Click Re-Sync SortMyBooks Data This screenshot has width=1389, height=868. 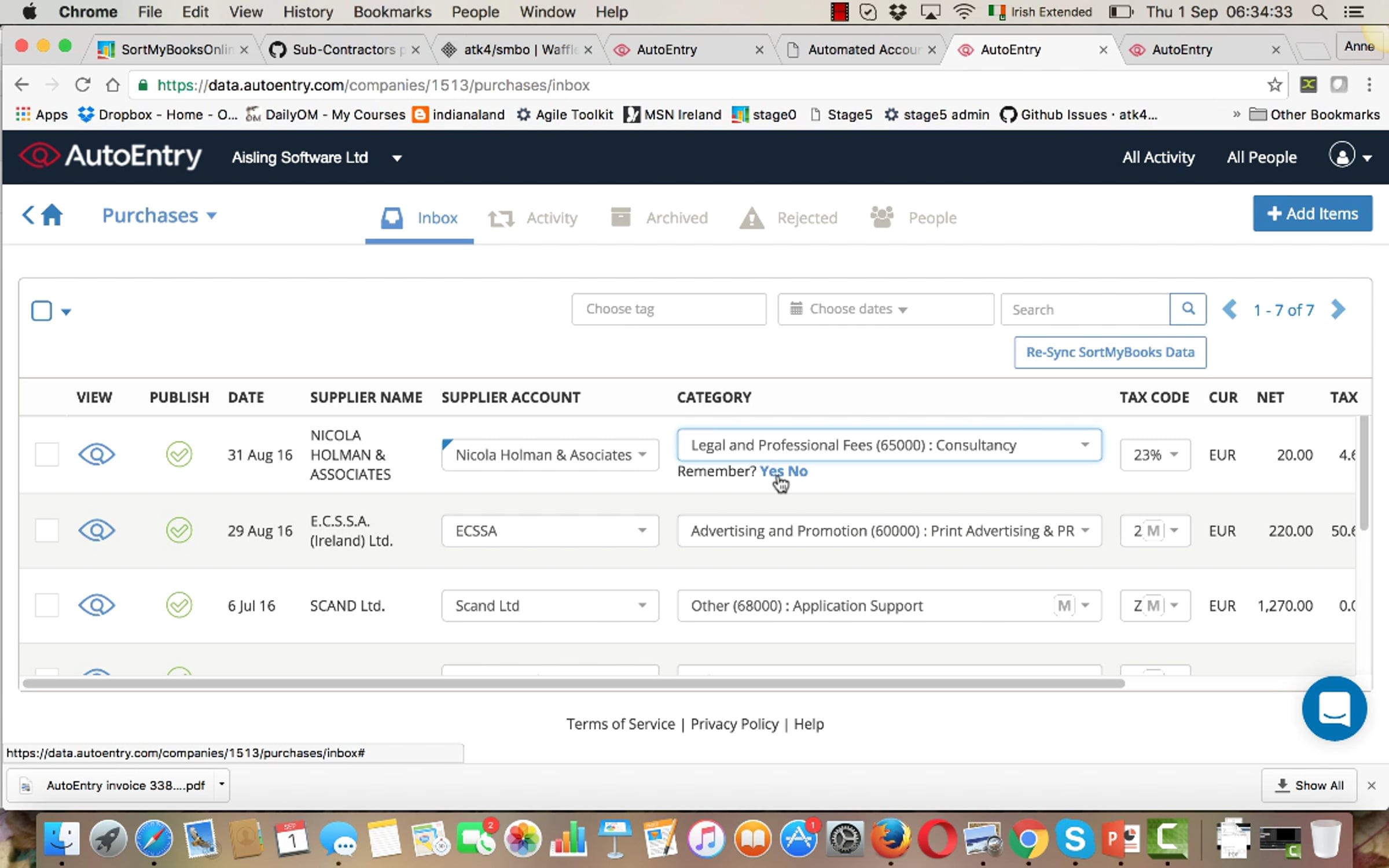[x=1110, y=352]
